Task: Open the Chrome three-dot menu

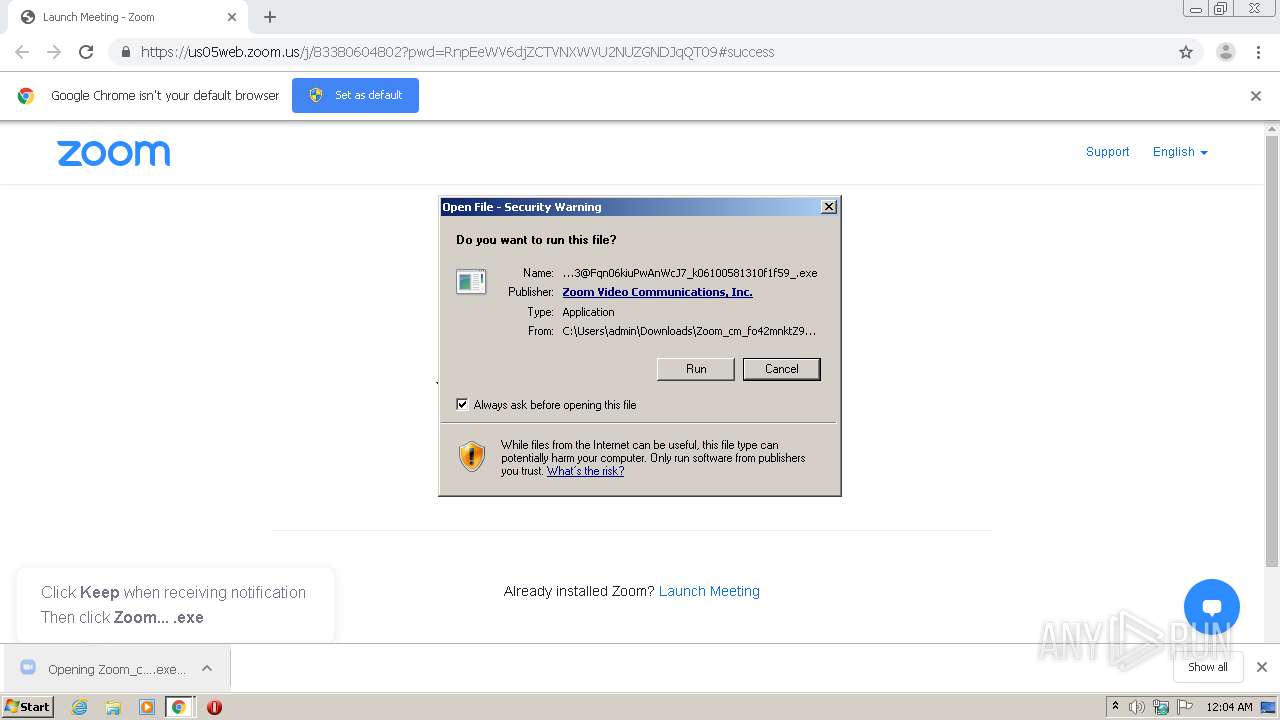Action: (1258, 52)
